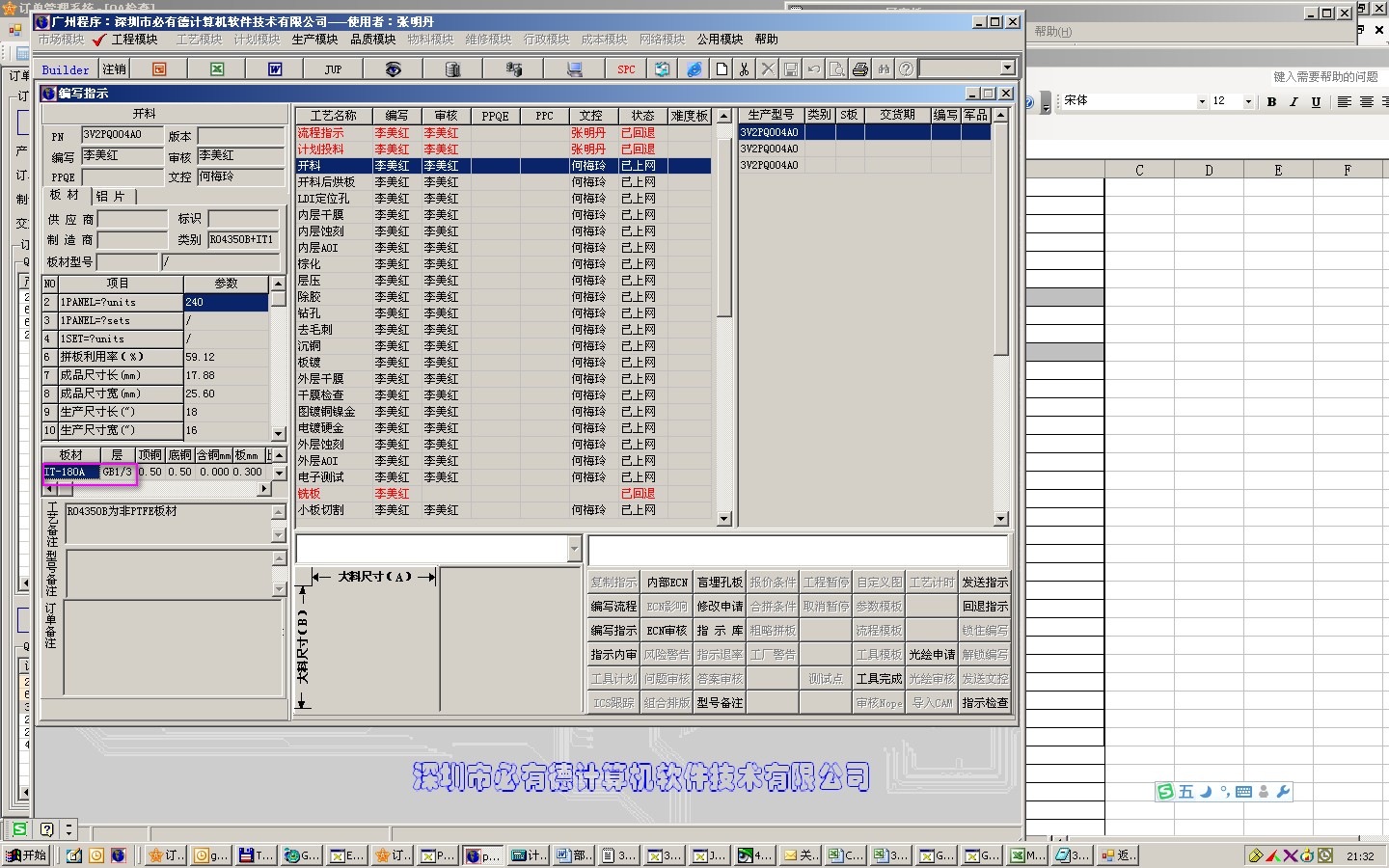The image size is (1389, 868).
Task: Click the X delete icon in the toolbar
Action: coord(768,69)
